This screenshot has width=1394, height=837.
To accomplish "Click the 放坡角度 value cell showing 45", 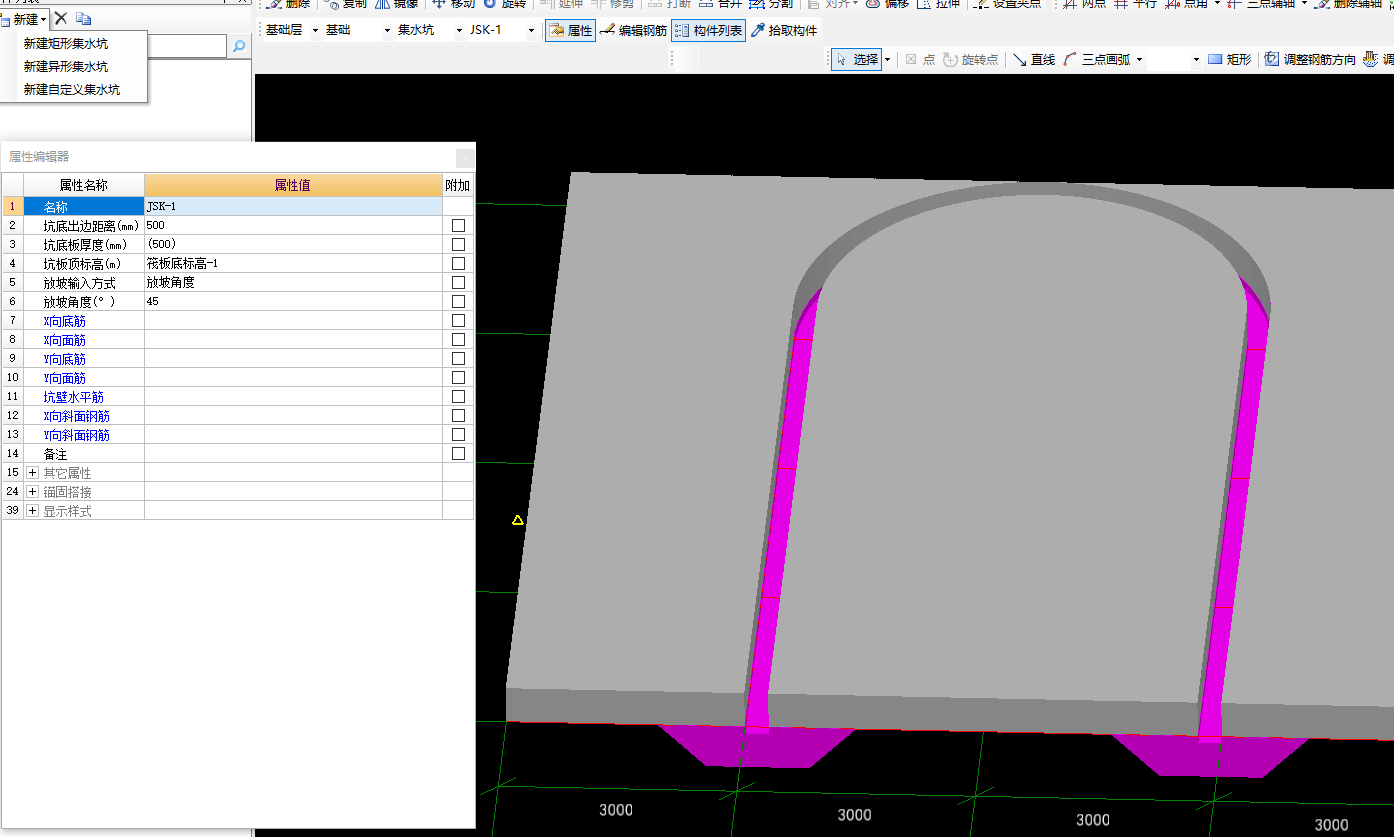I will click(x=293, y=302).
